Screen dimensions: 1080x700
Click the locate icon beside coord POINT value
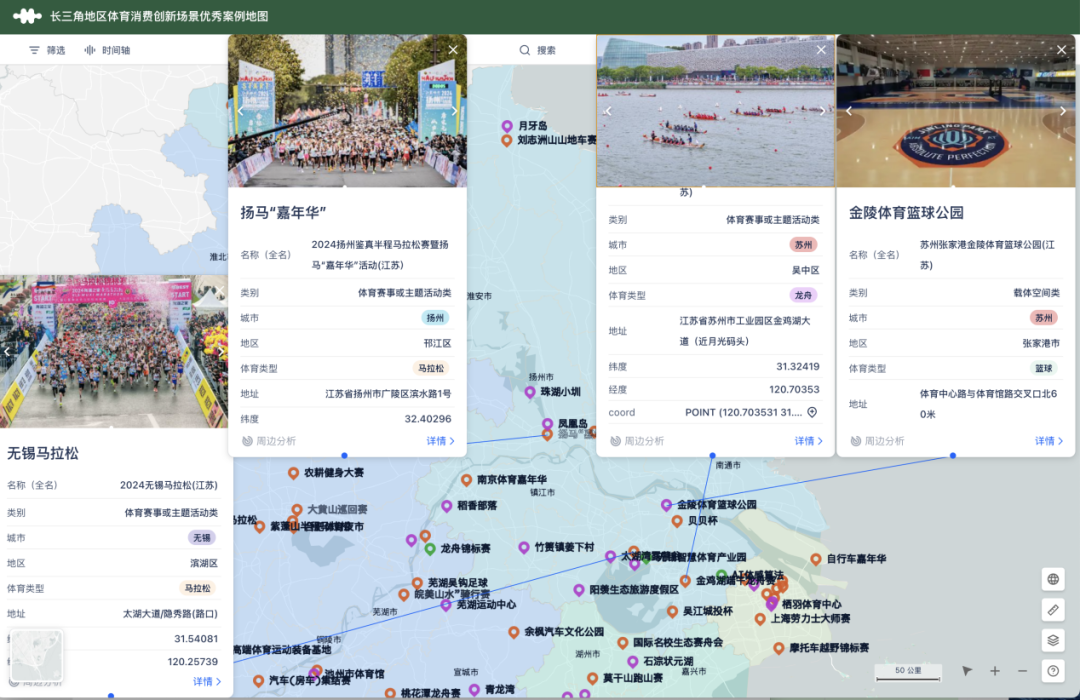tap(812, 412)
